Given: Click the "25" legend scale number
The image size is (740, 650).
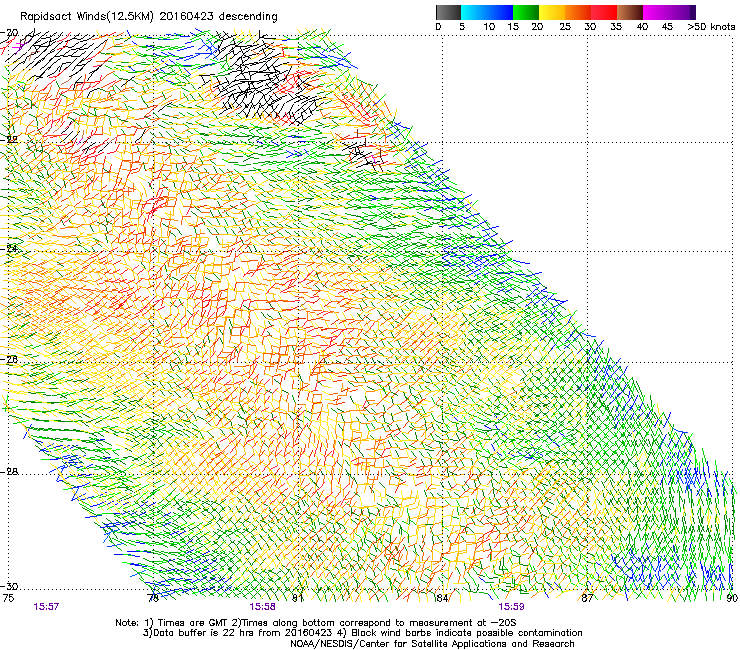Looking at the screenshot, I should click(564, 27).
